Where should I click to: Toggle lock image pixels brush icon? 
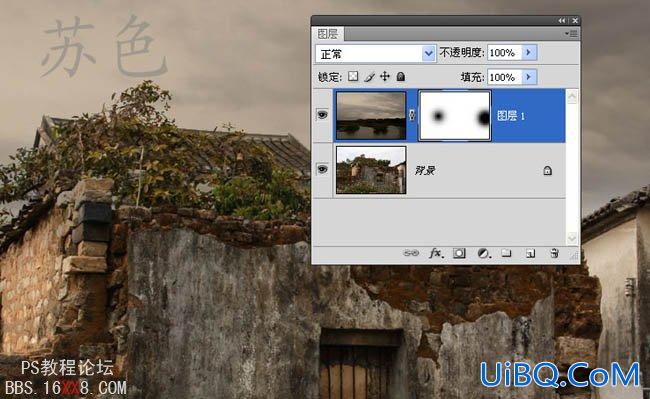[369, 77]
